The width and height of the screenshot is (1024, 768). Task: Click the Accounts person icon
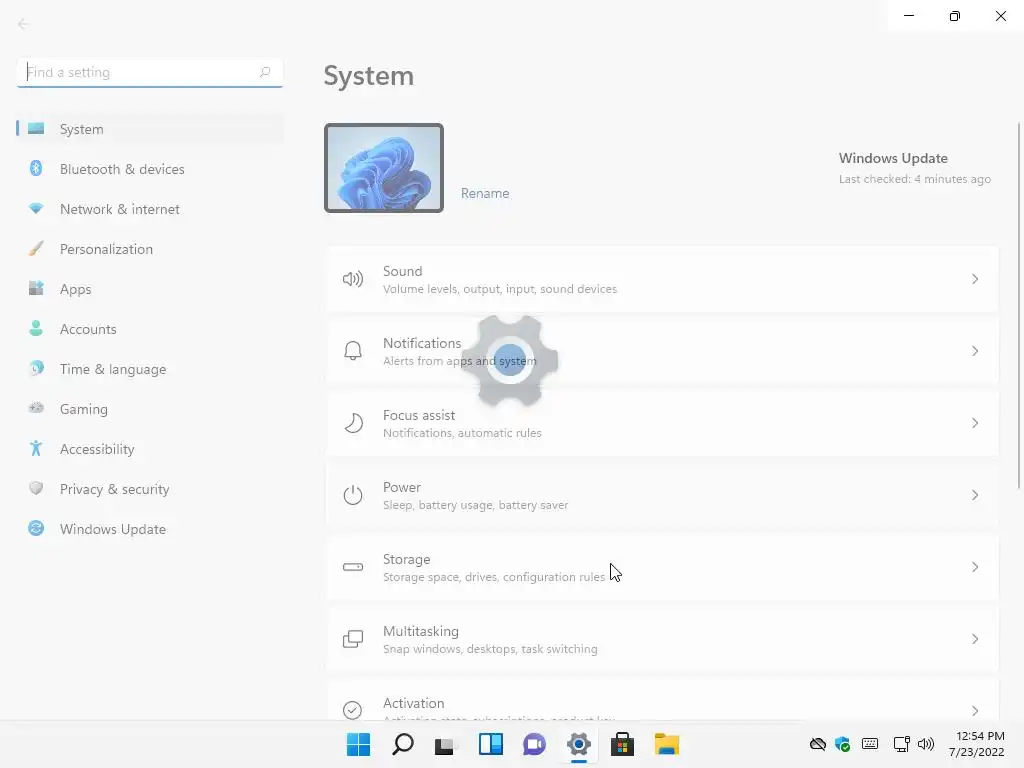[x=36, y=328]
